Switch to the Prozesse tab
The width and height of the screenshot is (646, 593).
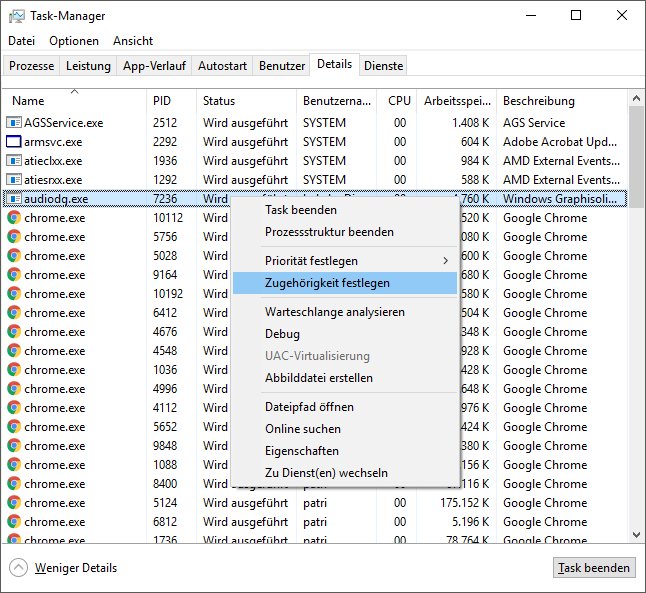tap(31, 66)
